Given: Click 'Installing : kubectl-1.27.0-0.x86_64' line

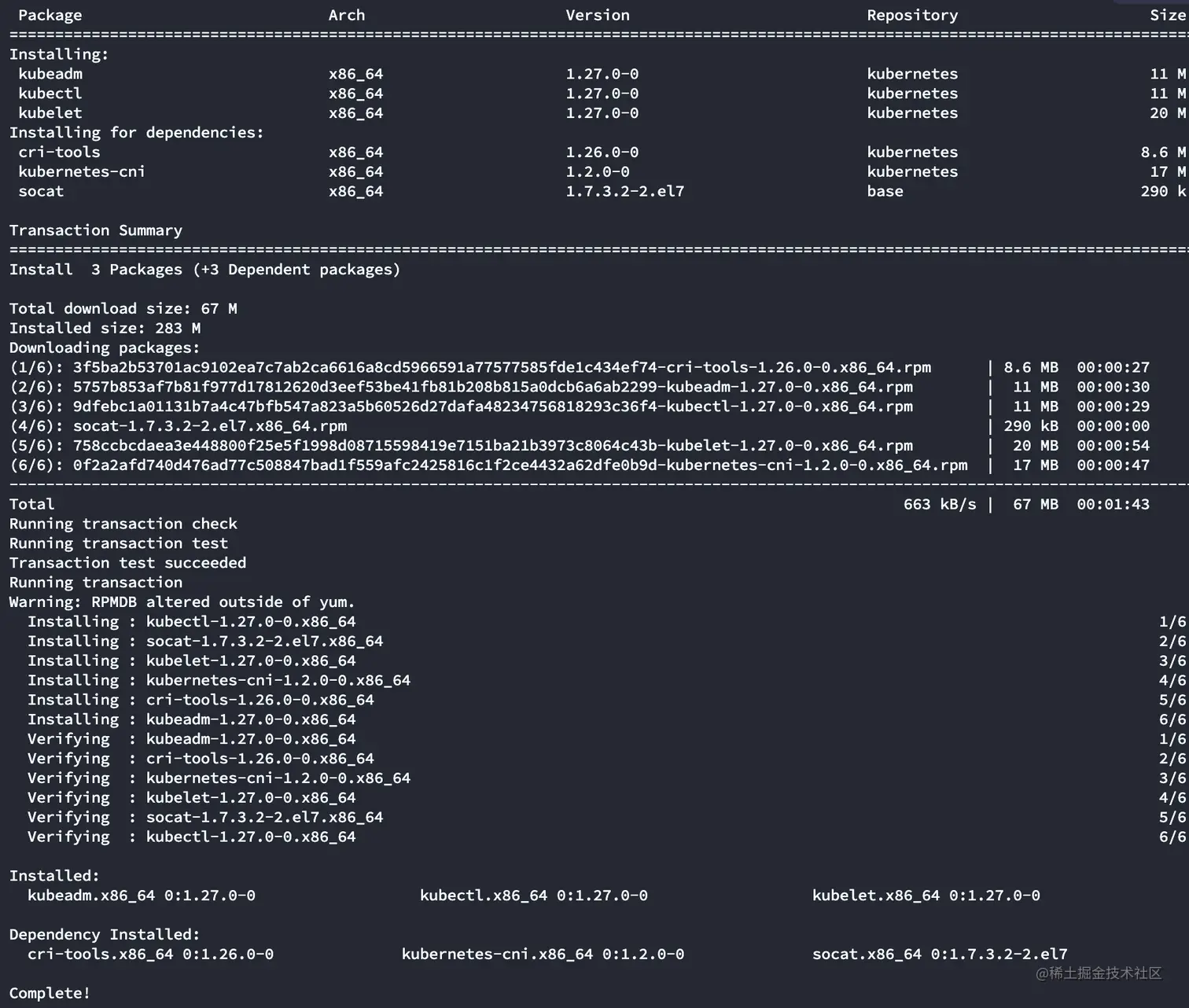Looking at the screenshot, I should [x=192, y=622].
